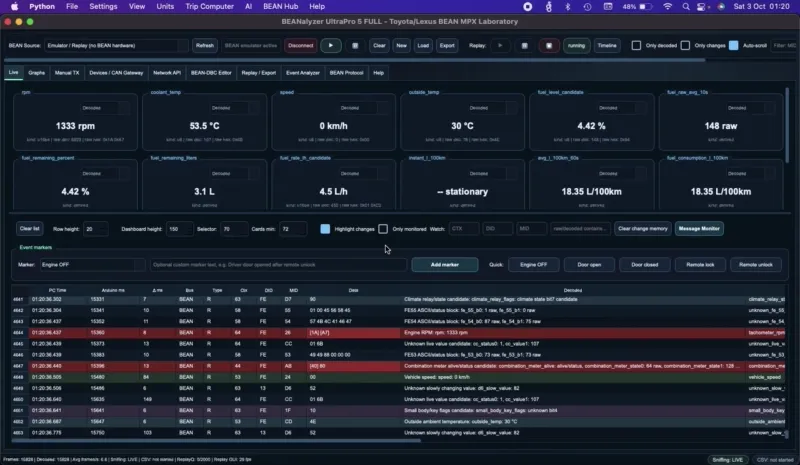The width and height of the screenshot is (800, 465).
Task: Open the Trip Computer menu
Action: point(210,7)
